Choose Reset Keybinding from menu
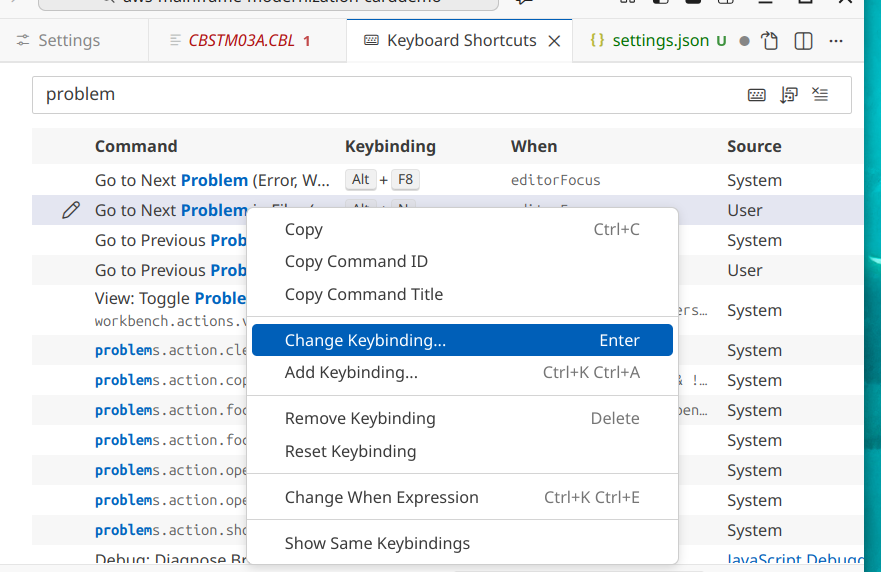Screen dimensions: 881x572 350,451
